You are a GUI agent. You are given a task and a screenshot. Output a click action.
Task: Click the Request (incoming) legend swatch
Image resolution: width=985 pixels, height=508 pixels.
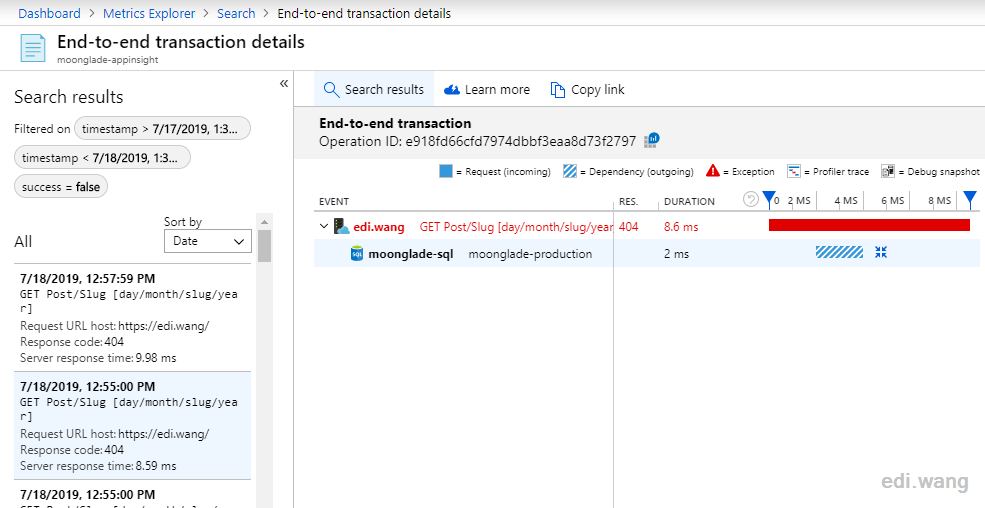(x=445, y=171)
